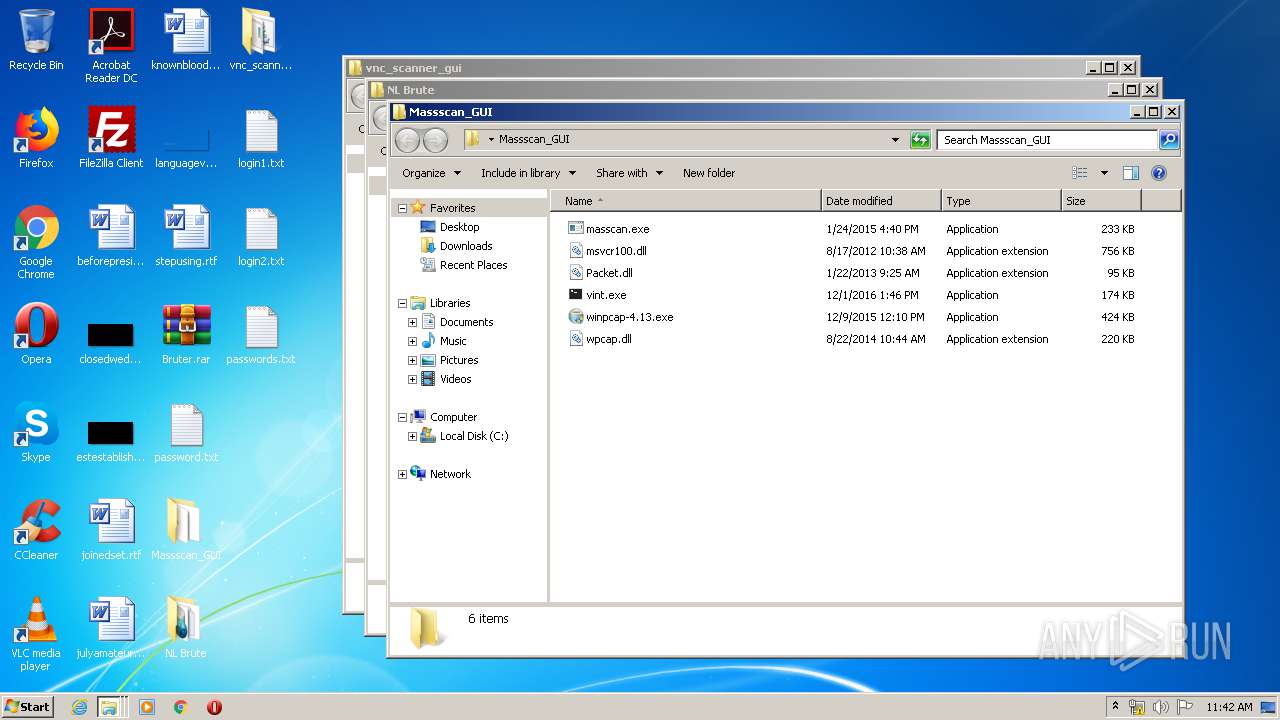This screenshot has height=720, width=1280.
Task: Toggle the preview pane button
Action: click(1131, 173)
